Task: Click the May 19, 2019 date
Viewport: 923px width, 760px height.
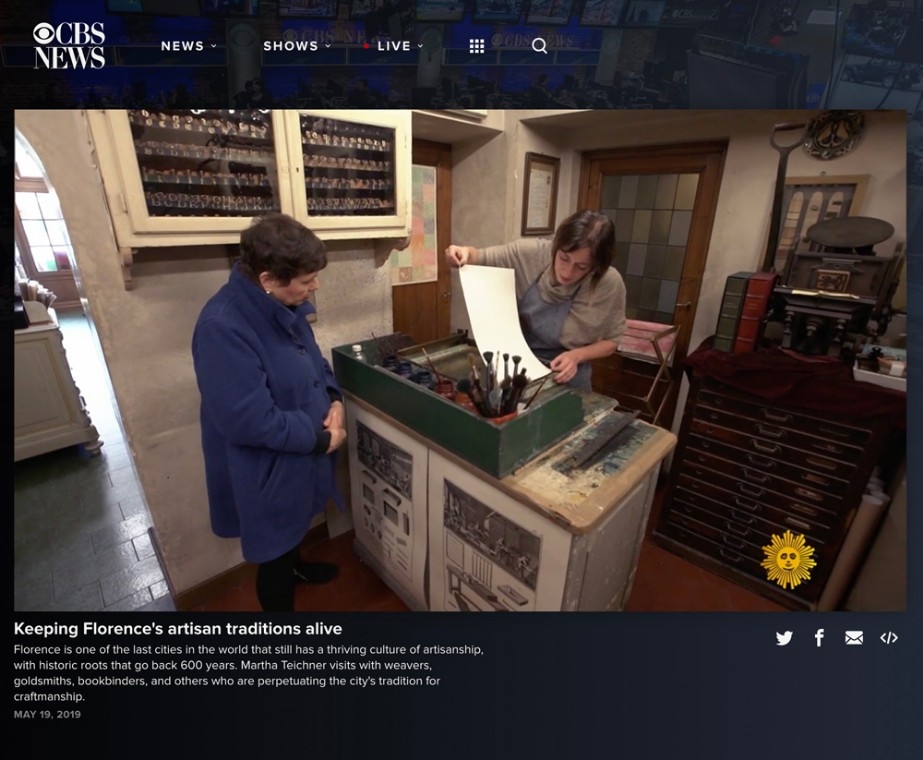Action: pos(47,715)
